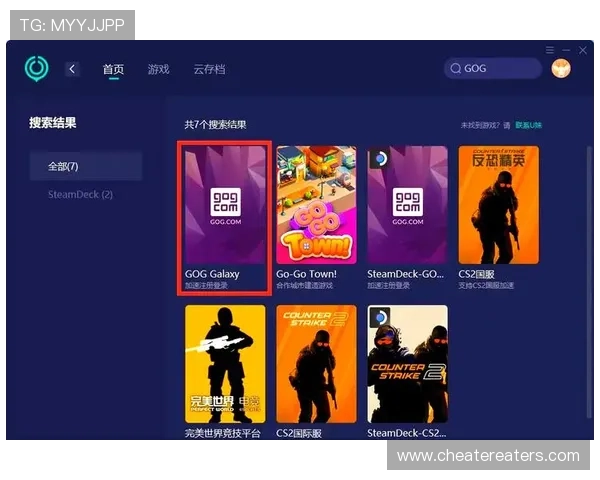Viewport: 600px width, 480px height.
Task: Open the SteamDeck-CS2... cover thumbnail
Action: 408,364
